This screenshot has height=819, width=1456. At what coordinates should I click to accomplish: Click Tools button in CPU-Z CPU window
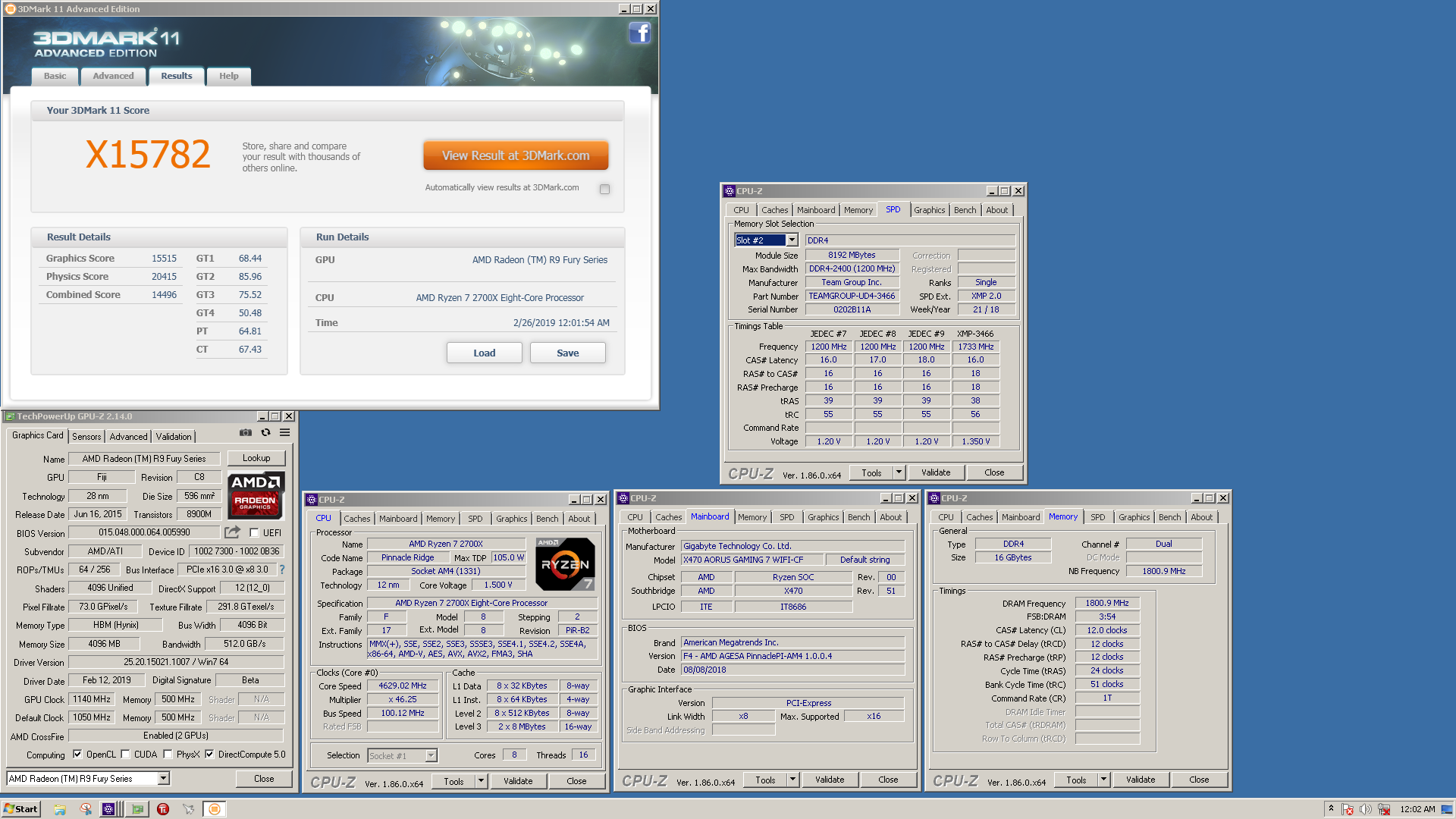tap(453, 781)
